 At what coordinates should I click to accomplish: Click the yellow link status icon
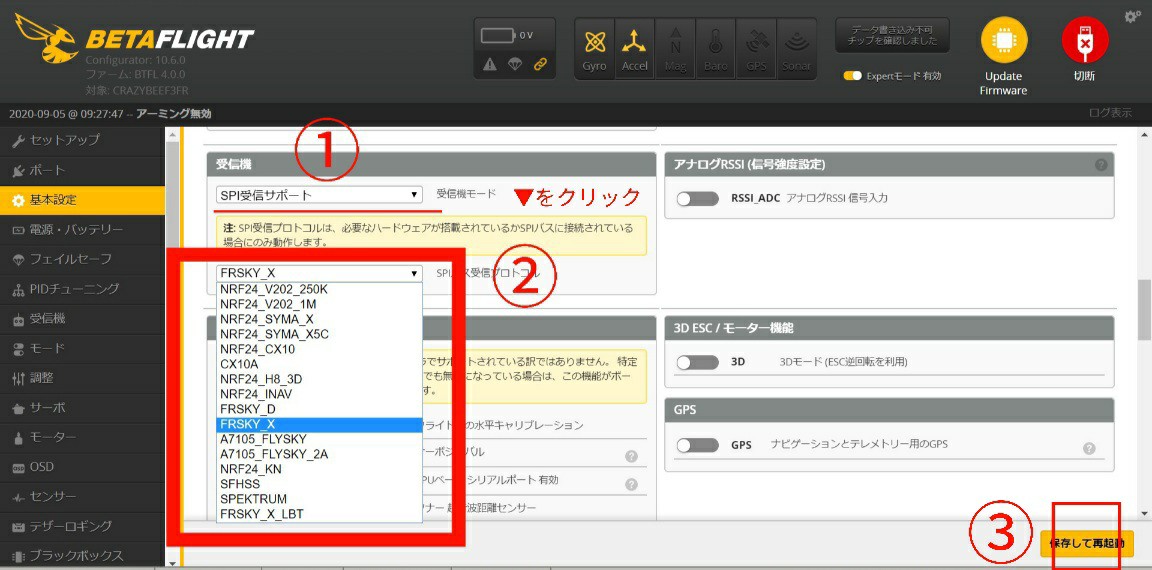click(x=541, y=65)
